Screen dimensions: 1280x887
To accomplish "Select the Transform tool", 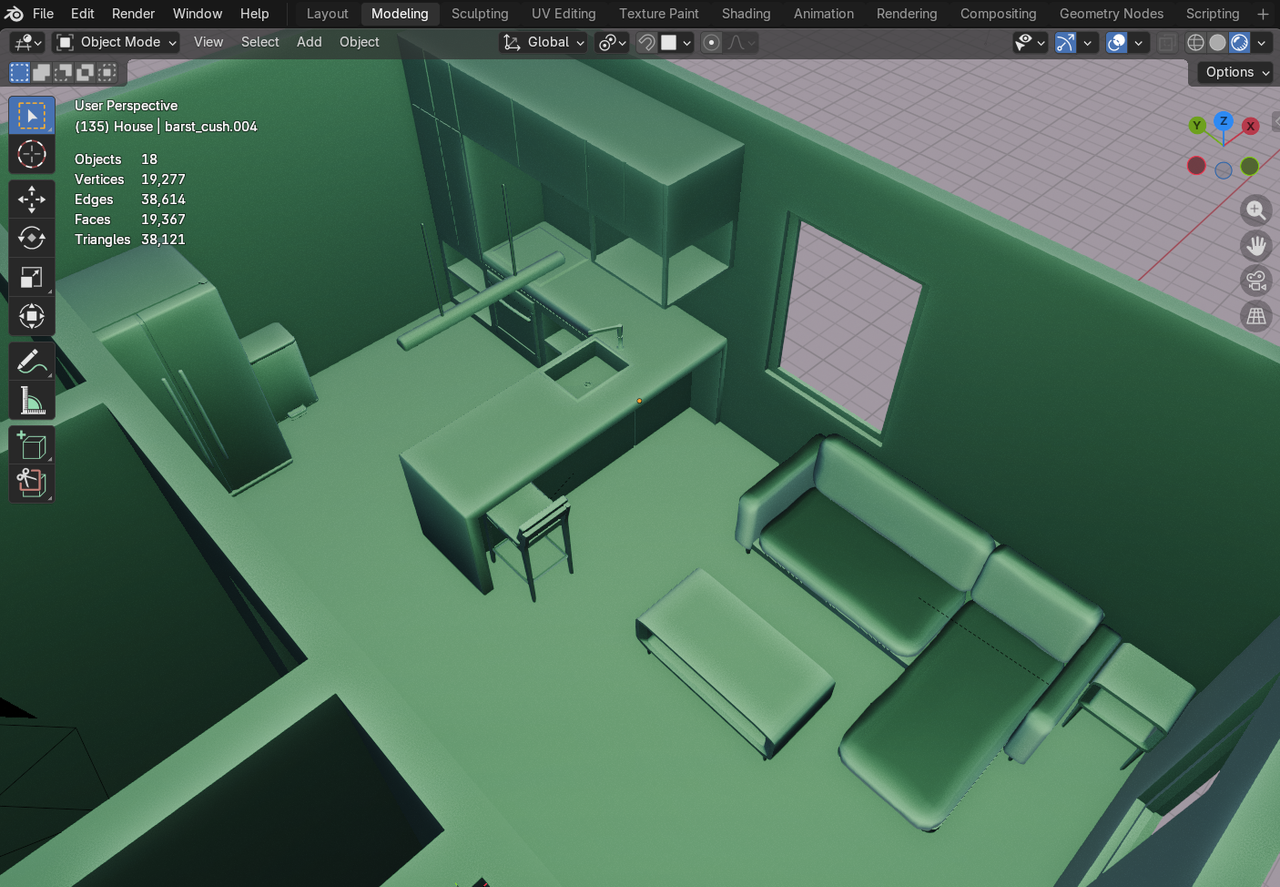I will [32, 317].
